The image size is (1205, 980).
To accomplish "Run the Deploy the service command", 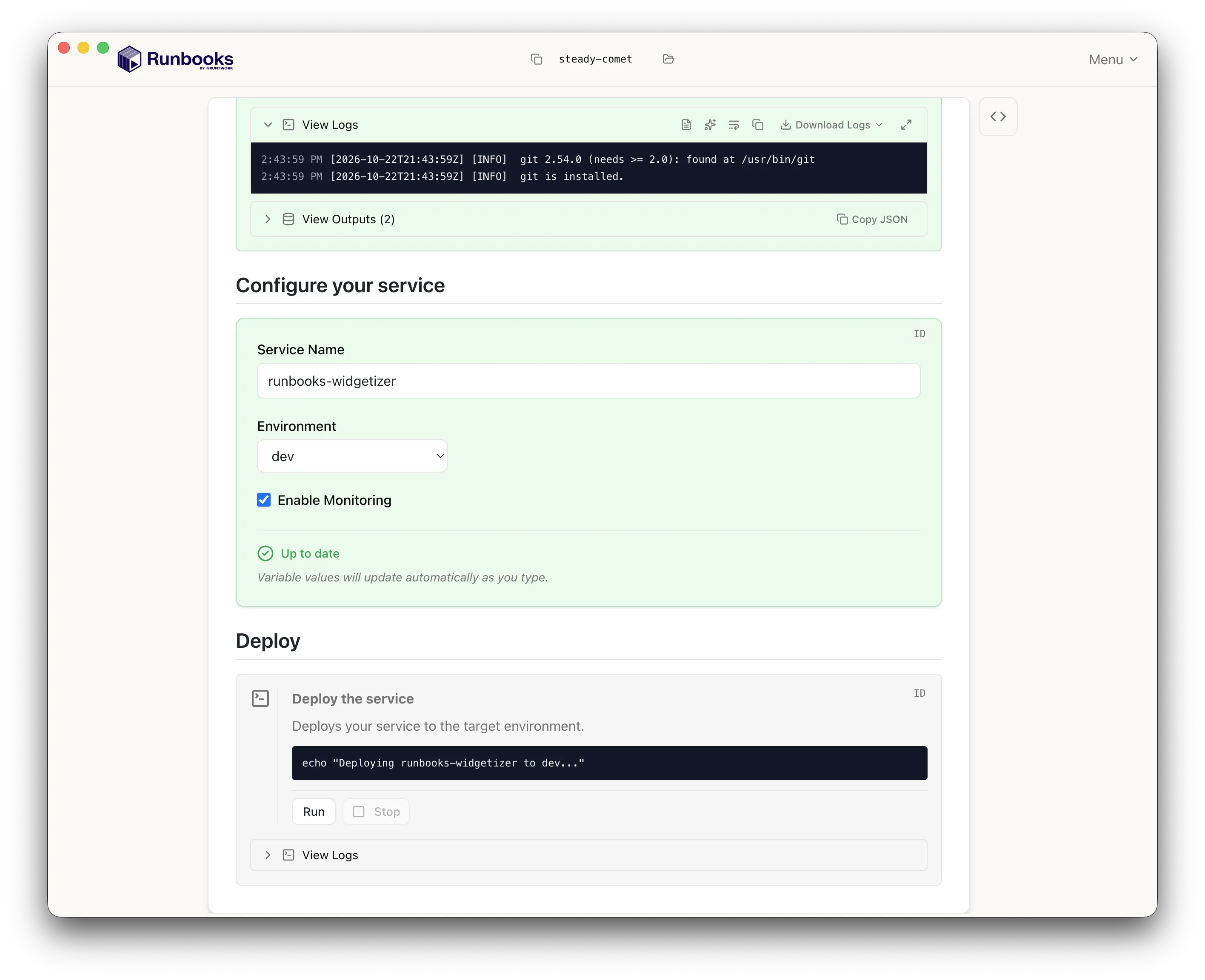I will 314,812.
